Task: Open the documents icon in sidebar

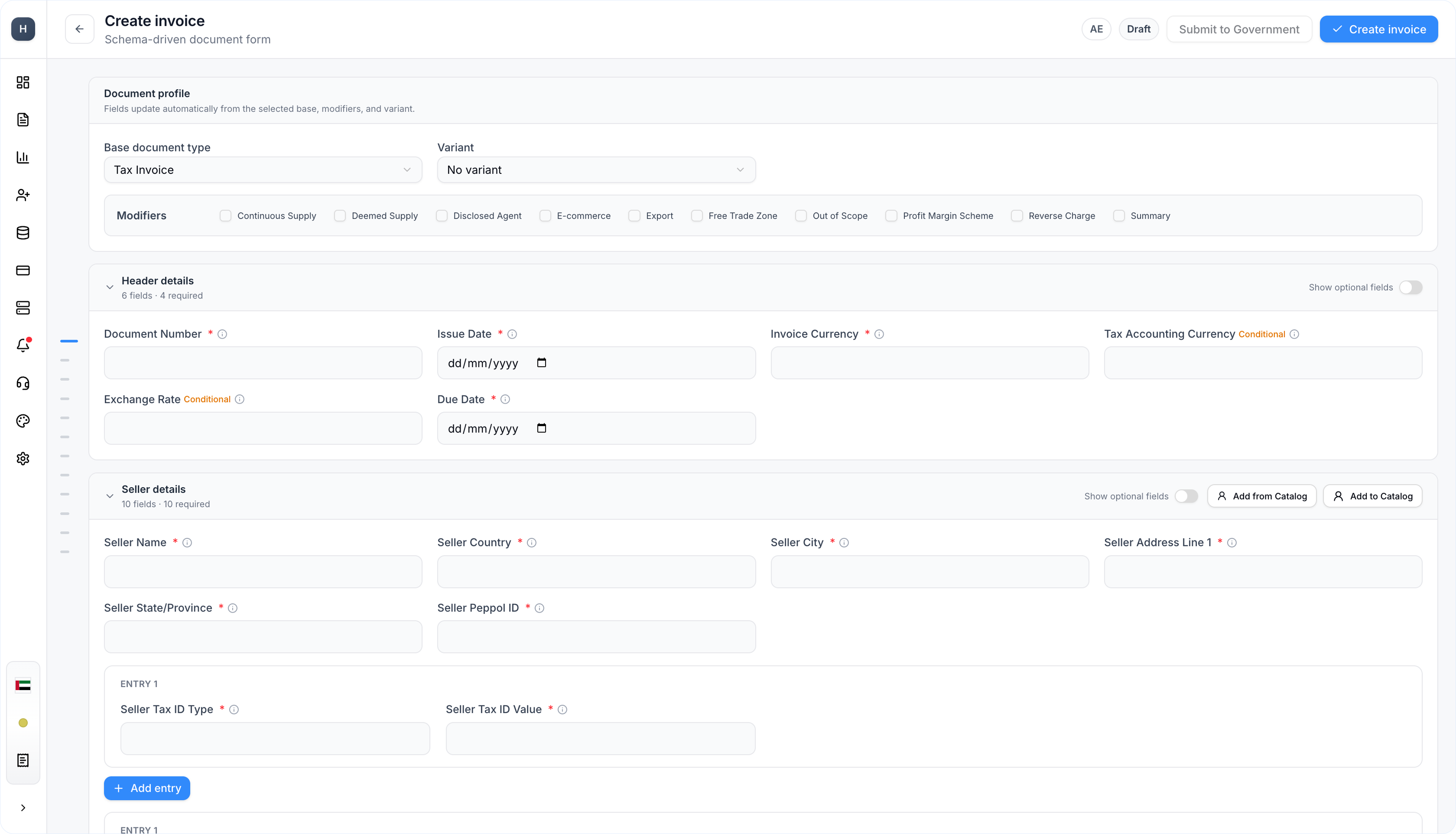Action: pos(23,120)
